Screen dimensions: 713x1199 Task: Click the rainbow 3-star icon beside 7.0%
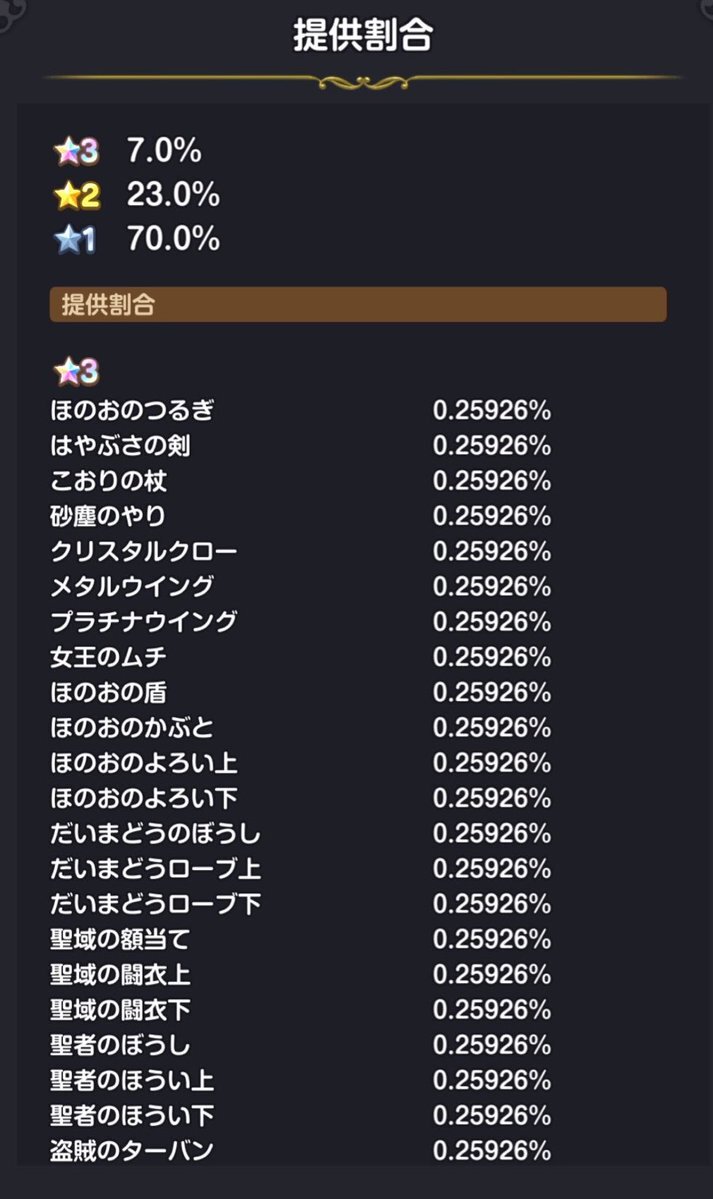click(76, 152)
